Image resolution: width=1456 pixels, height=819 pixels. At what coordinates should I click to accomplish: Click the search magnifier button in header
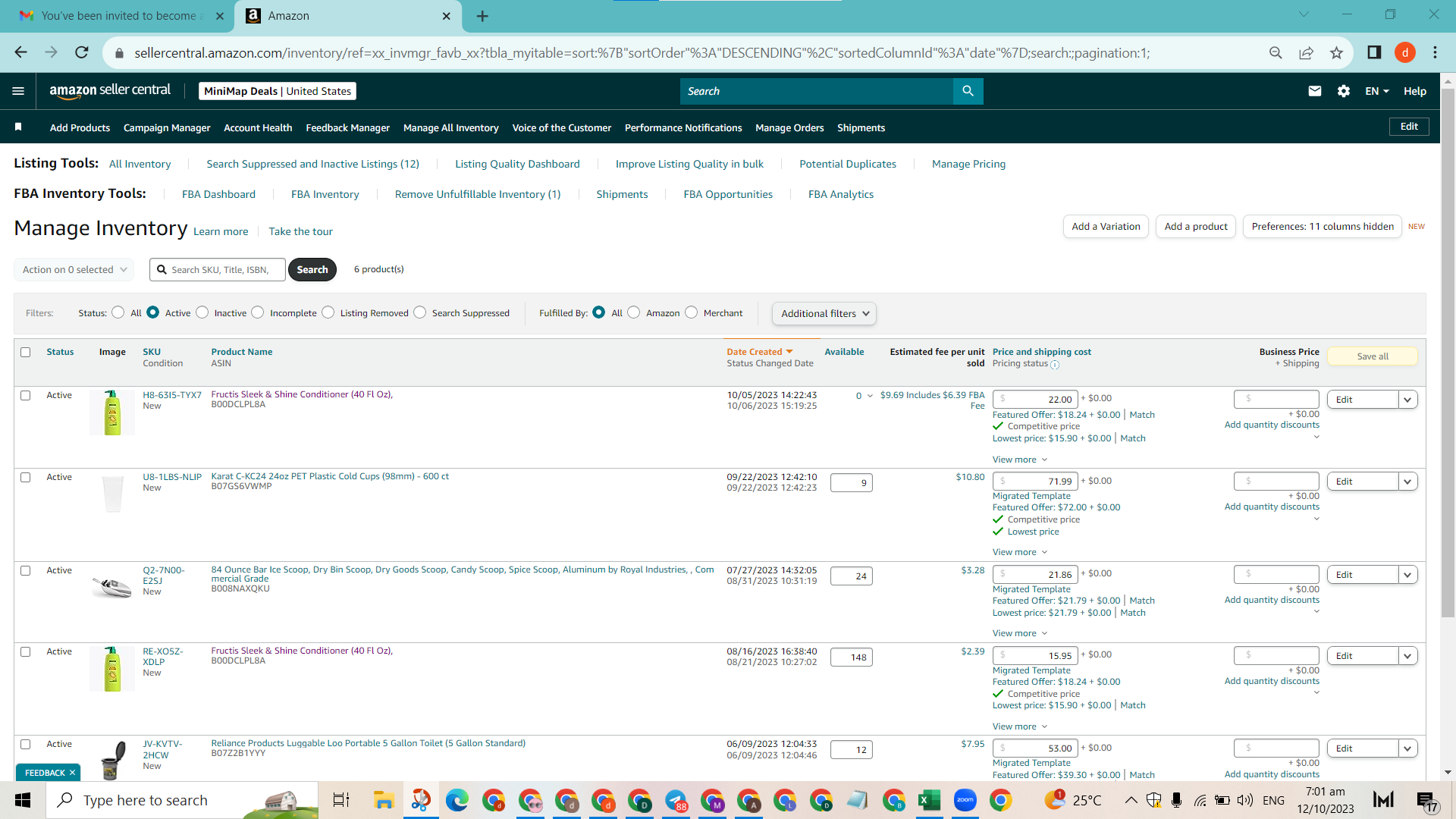[968, 91]
